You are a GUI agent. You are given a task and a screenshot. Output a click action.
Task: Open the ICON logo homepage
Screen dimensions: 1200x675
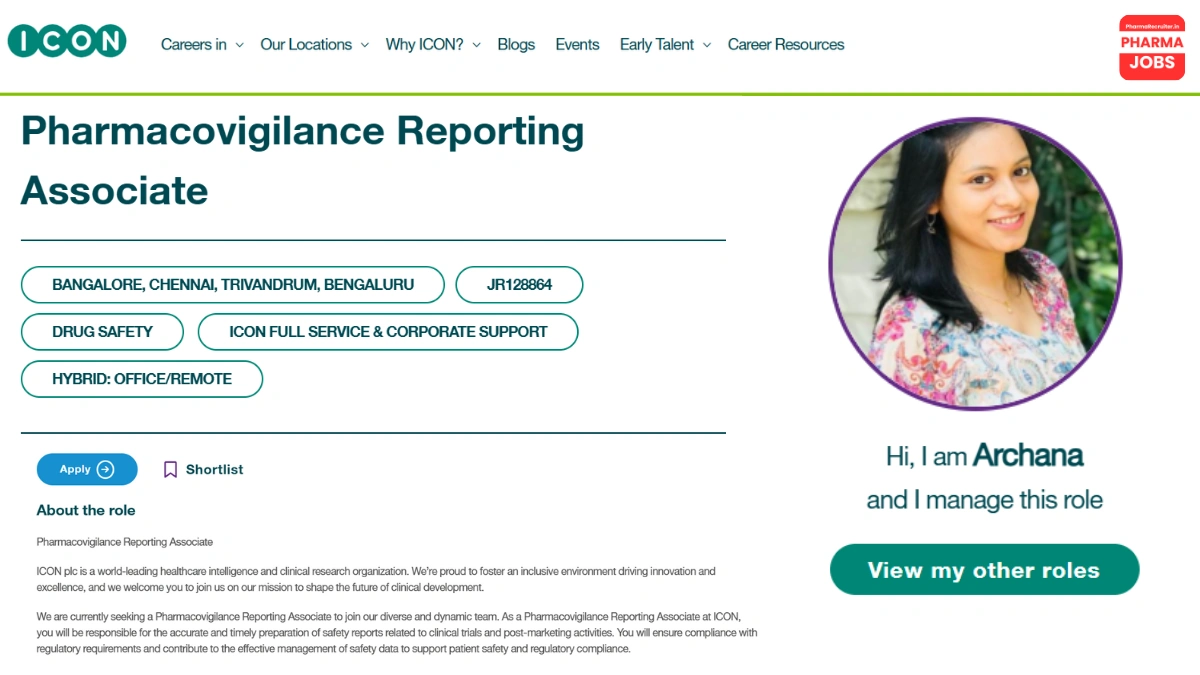[x=67, y=41]
